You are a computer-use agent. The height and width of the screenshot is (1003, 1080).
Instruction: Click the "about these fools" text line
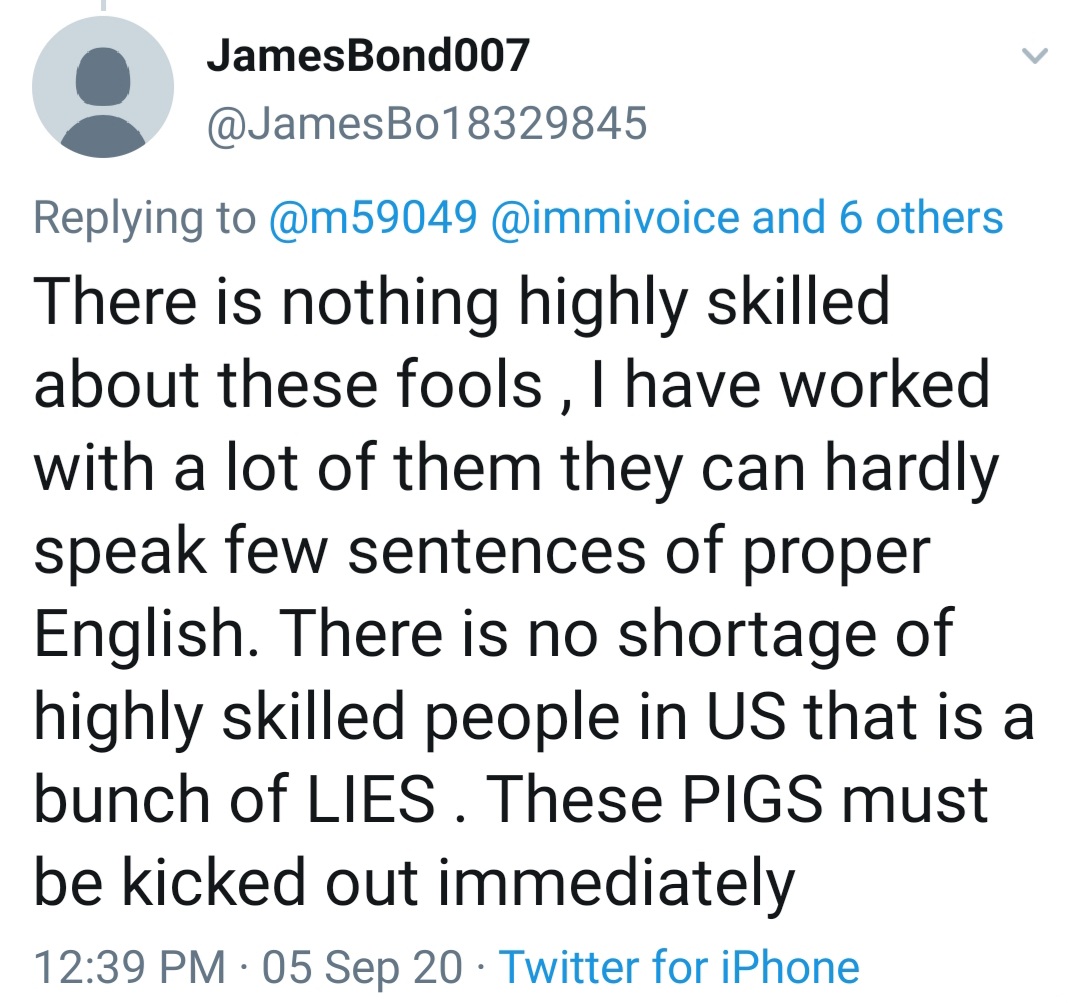(x=288, y=384)
